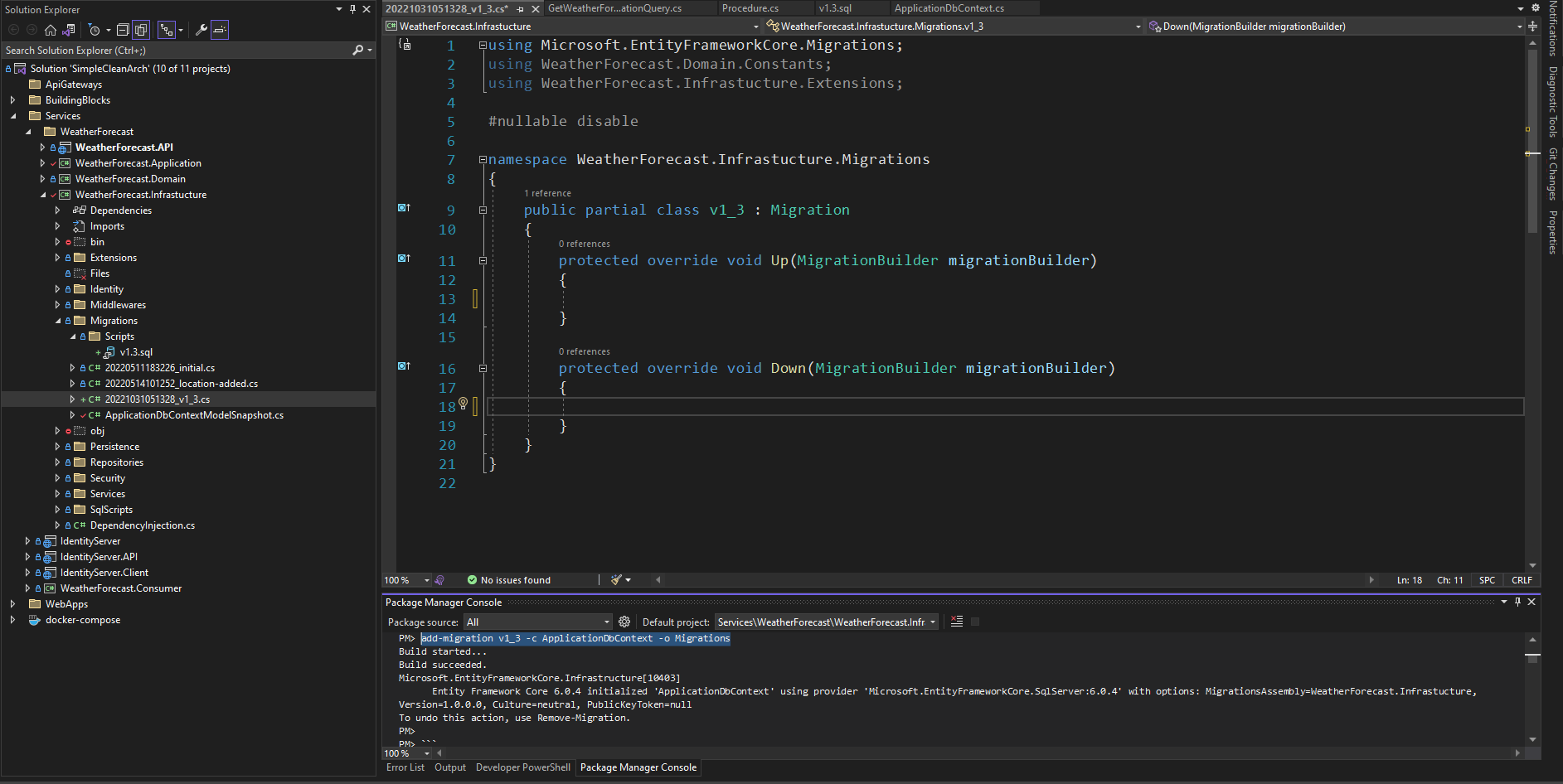Image resolution: width=1563 pixels, height=784 pixels.
Task: Click the Home icon in Solution Explorer toolbar
Action: (x=51, y=31)
